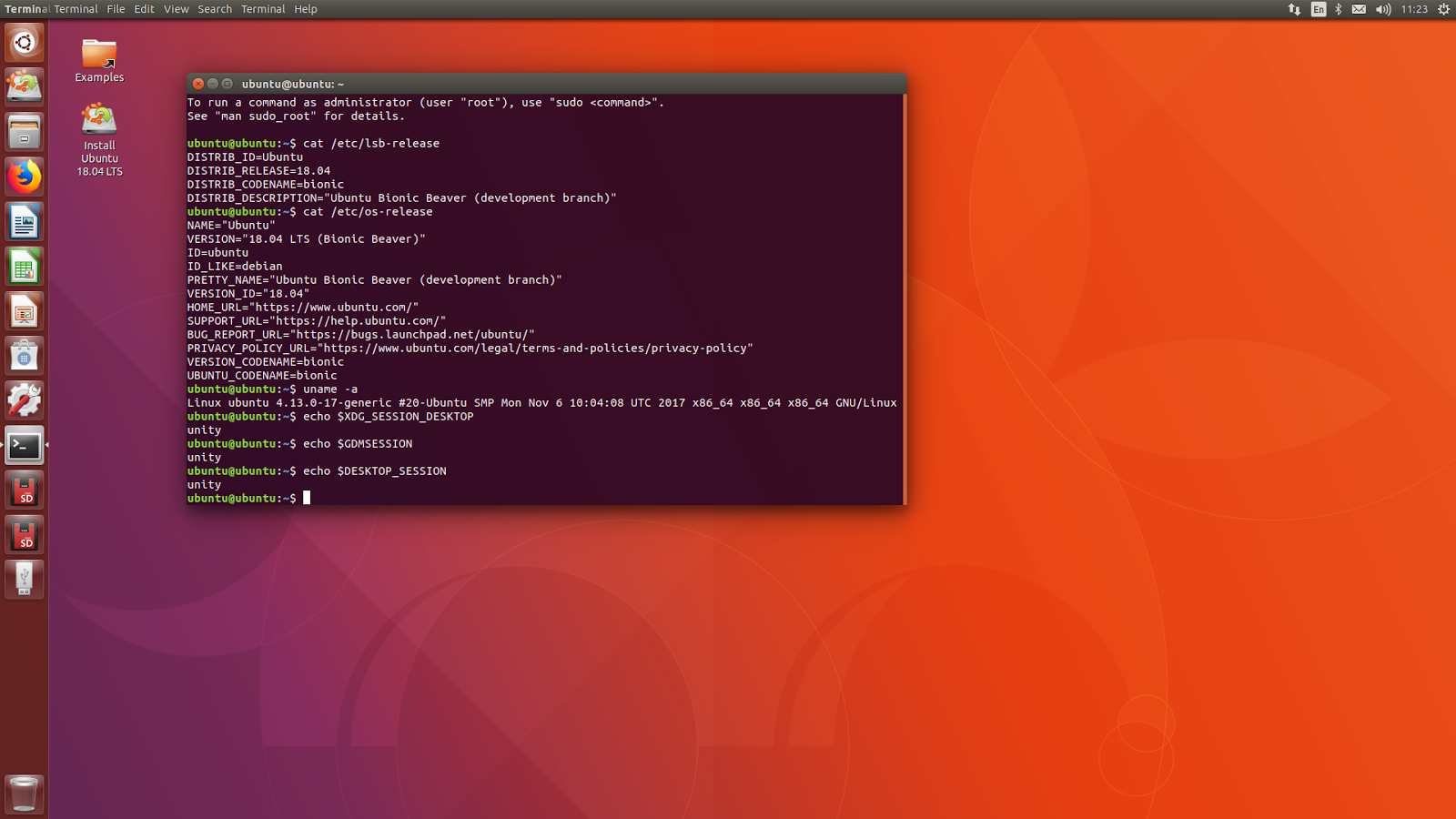Viewport: 1456px width, 819px height.
Task: Click the NAME="Ubuntu" line
Action: pos(231,225)
